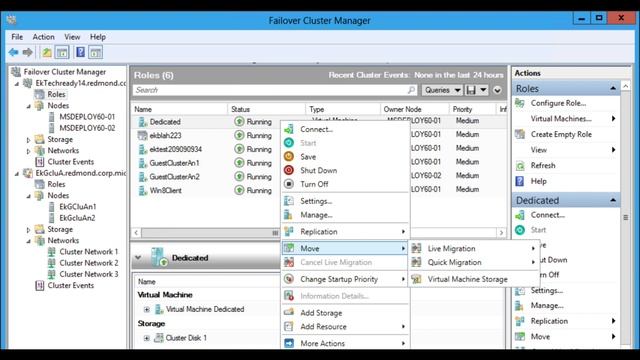
Task: Click the ekblah223 role icon
Action: (x=142, y=136)
